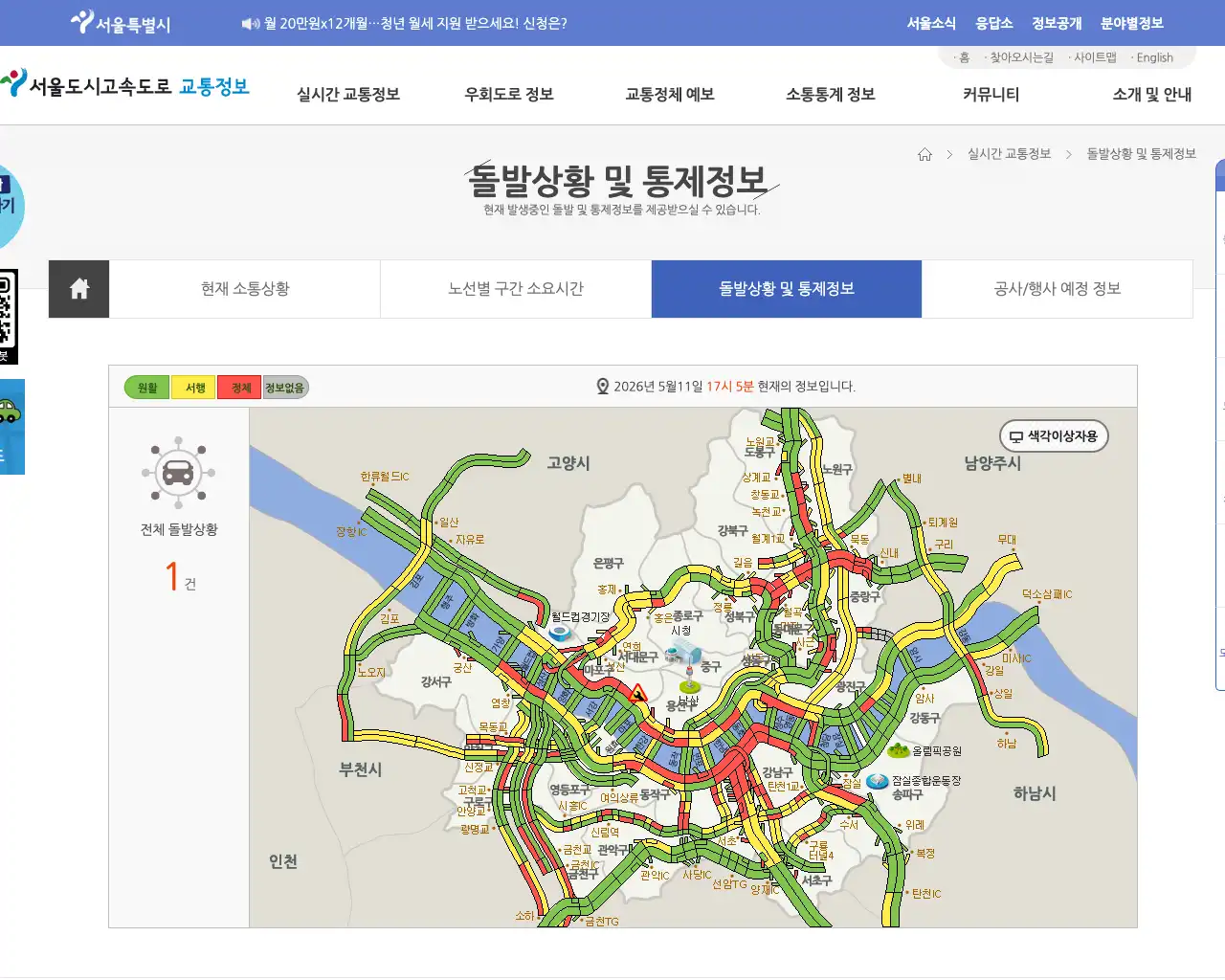The image size is (1225, 980).
Task: Click 전체 돌발상황 label
Action: [179, 529]
